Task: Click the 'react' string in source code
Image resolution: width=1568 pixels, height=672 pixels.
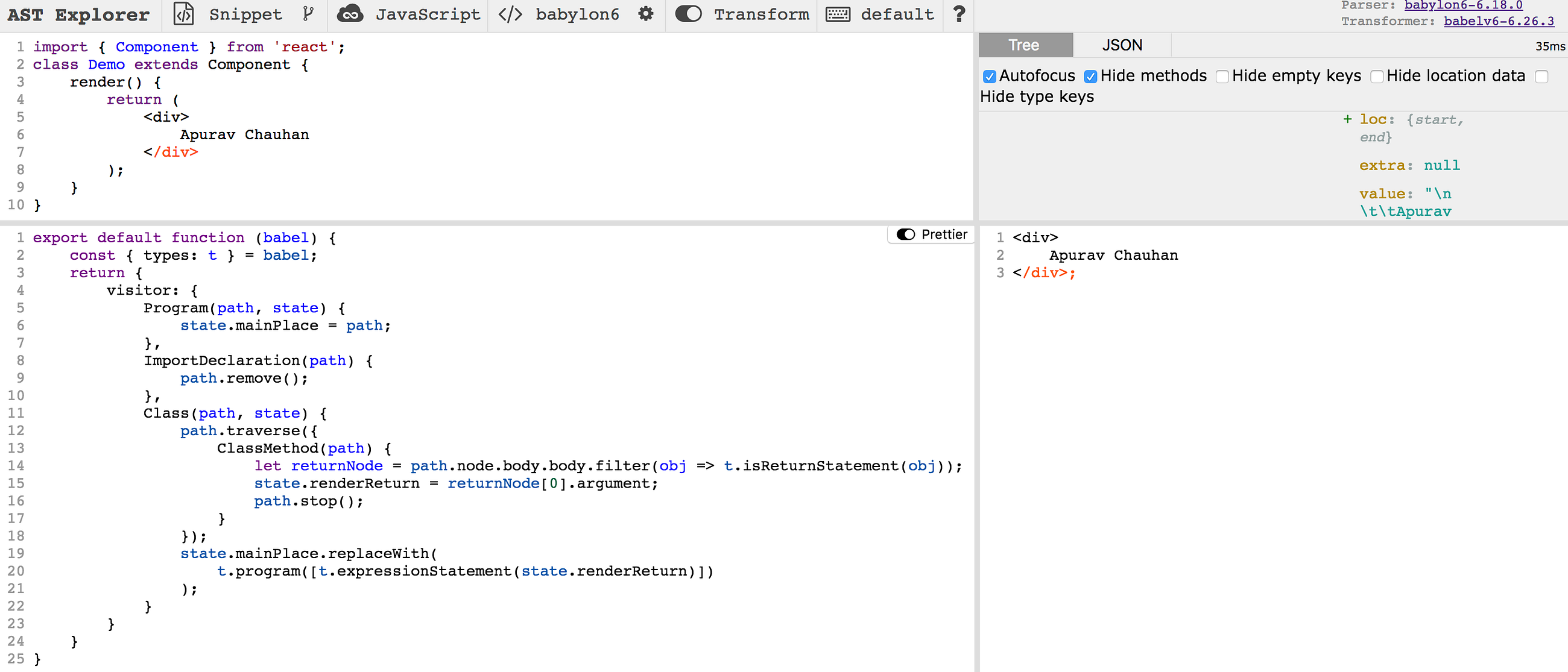Action: pos(305,47)
